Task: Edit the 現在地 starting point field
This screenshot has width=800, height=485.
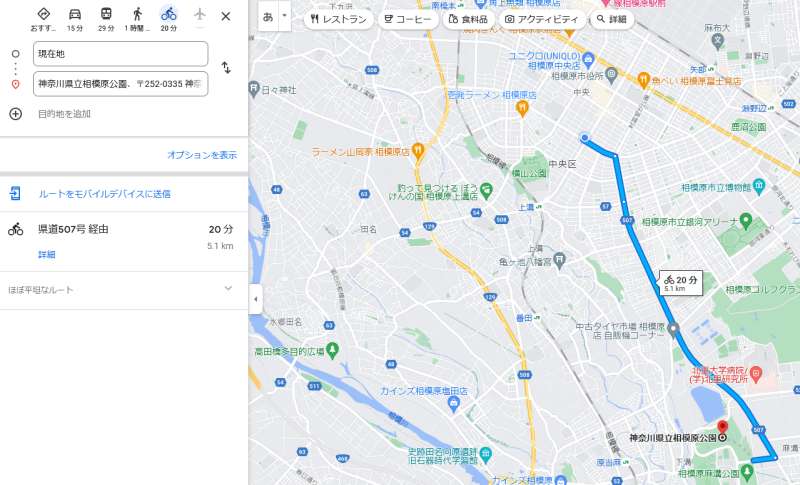Action: click(x=120, y=54)
